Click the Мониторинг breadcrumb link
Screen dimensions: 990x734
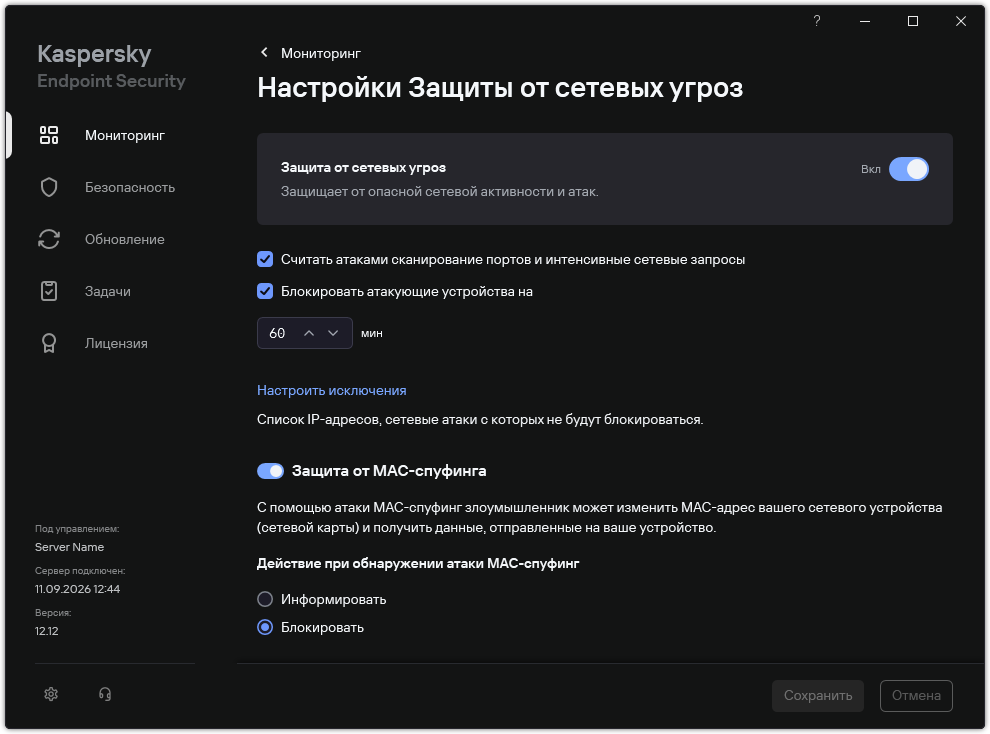[x=321, y=53]
